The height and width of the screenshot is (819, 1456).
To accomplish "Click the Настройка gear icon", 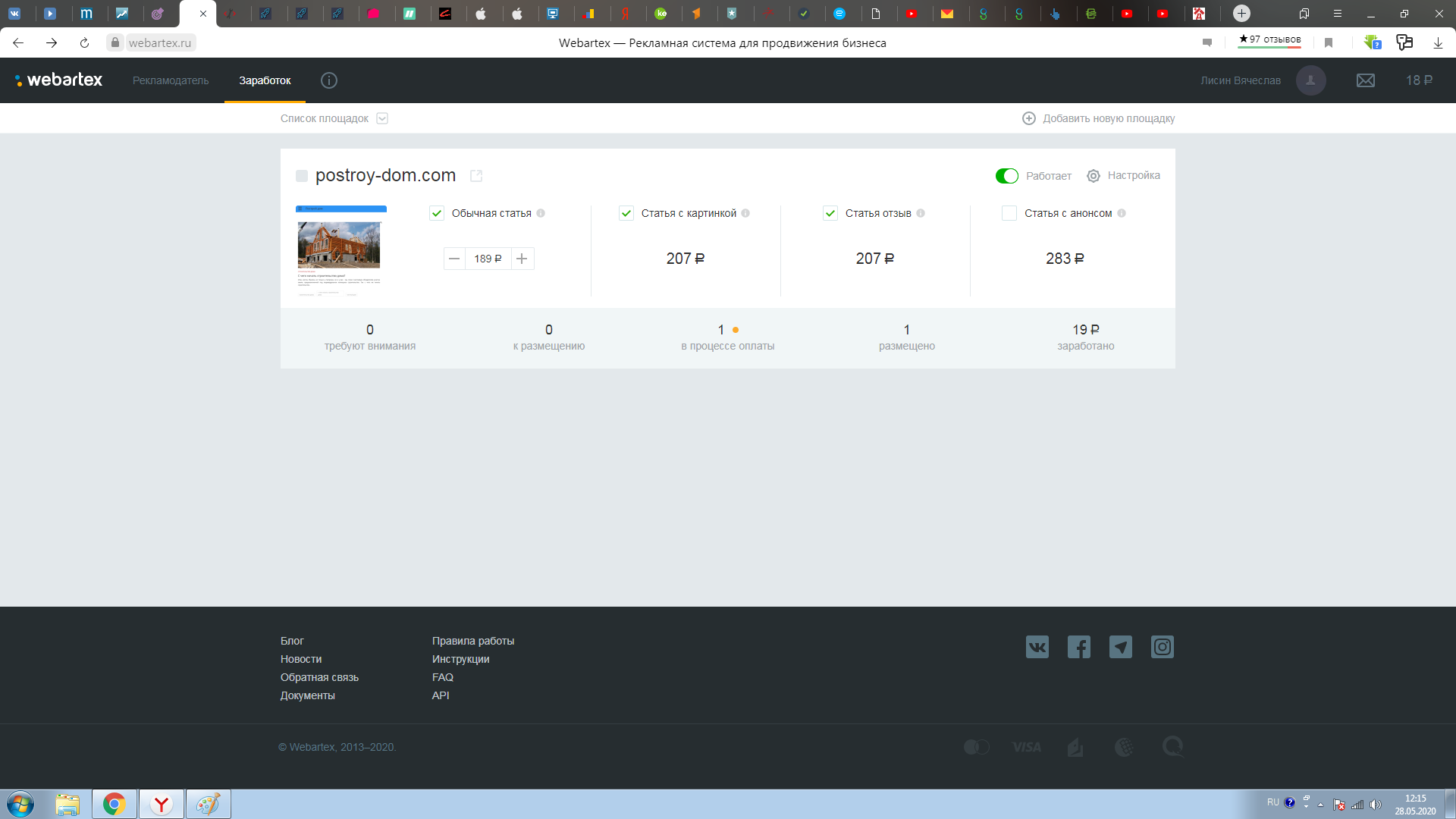I will [x=1094, y=176].
